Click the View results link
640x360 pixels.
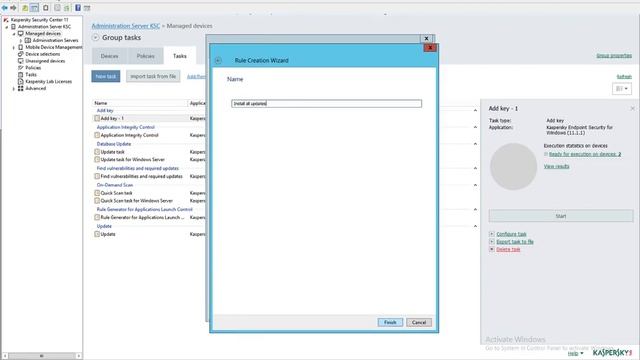point(556,167)
